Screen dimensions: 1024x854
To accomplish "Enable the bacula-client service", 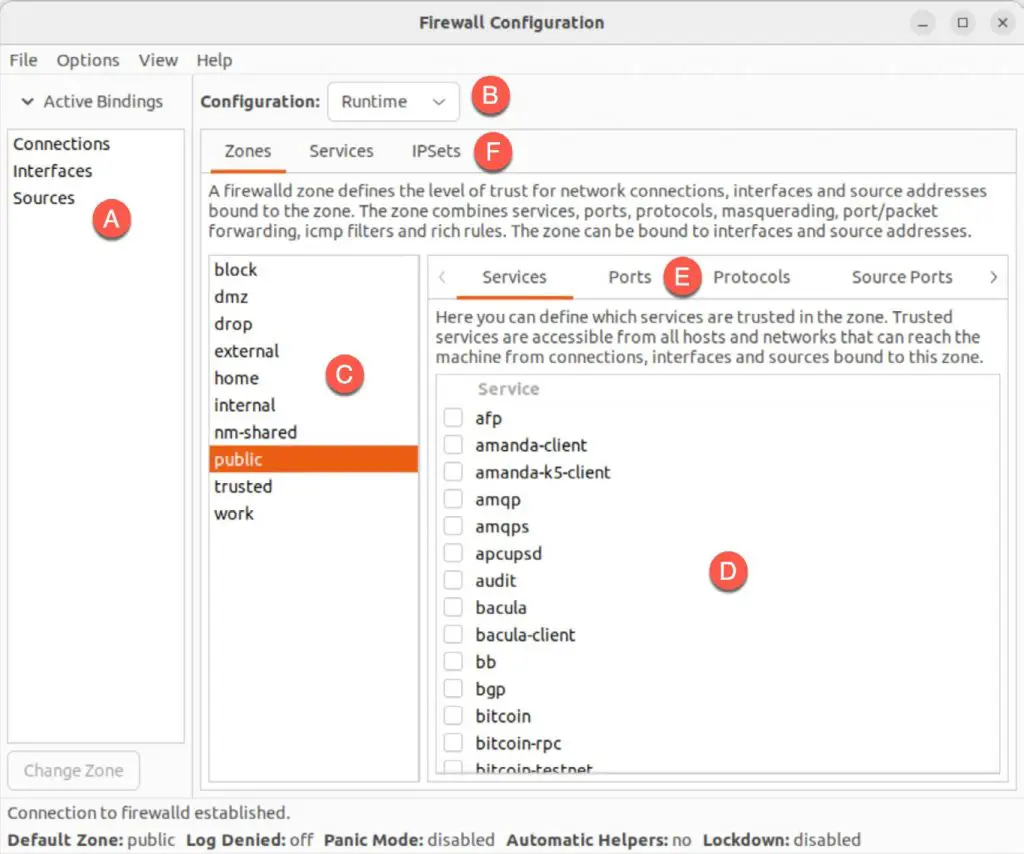I will (451, 634).
